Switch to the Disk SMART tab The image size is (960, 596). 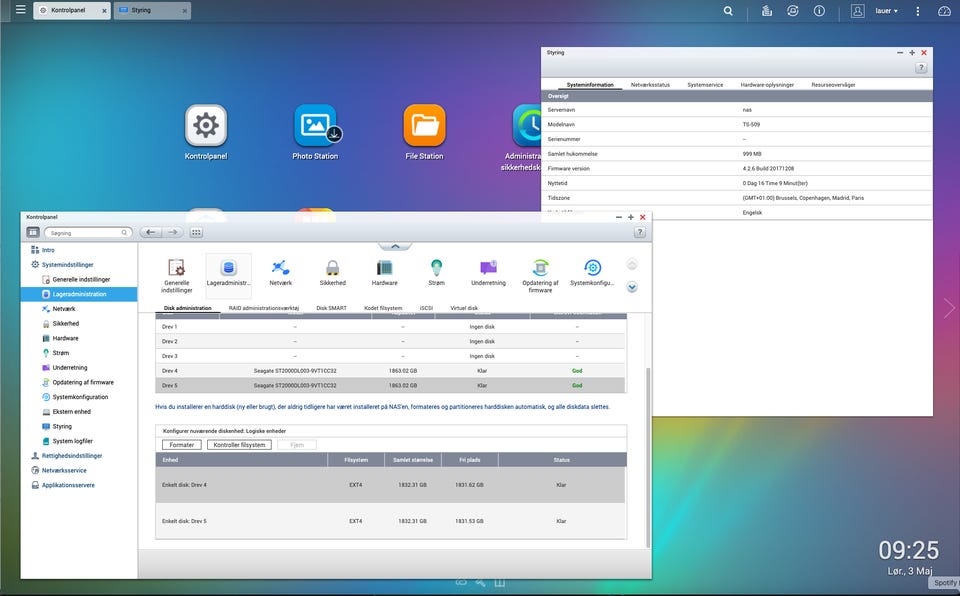coord(331,308)
